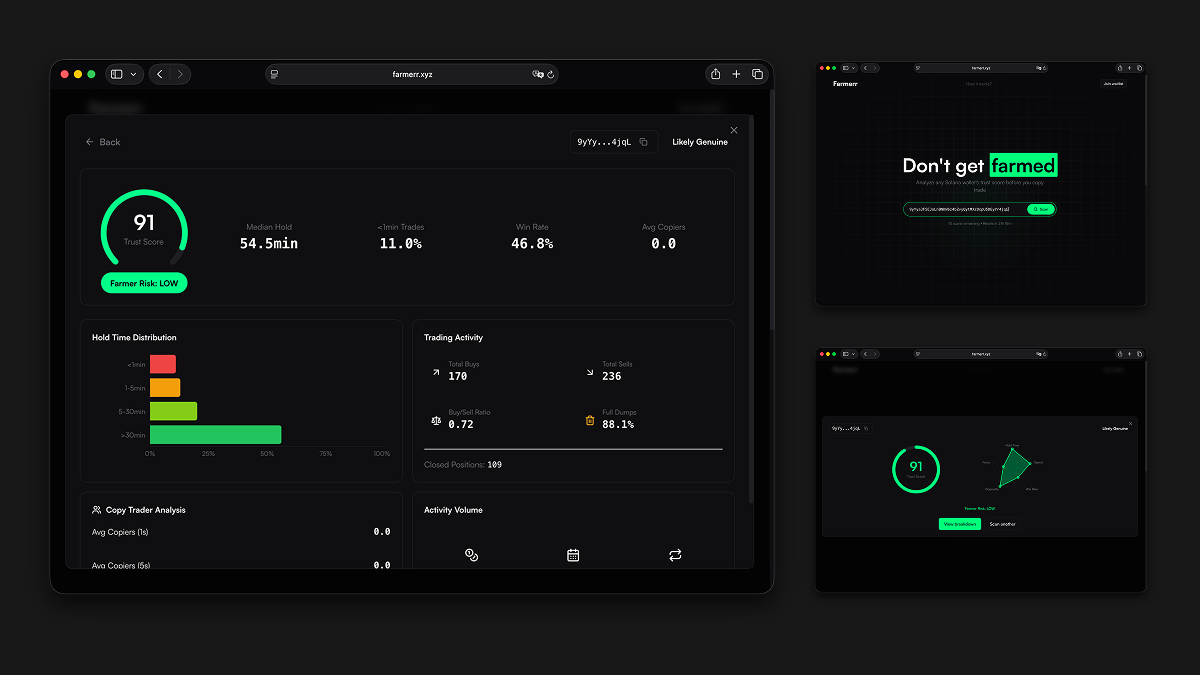This screenshot has width=1200, height=675.
Task: Click the Back link on the report page
Action: pos(102,142)
